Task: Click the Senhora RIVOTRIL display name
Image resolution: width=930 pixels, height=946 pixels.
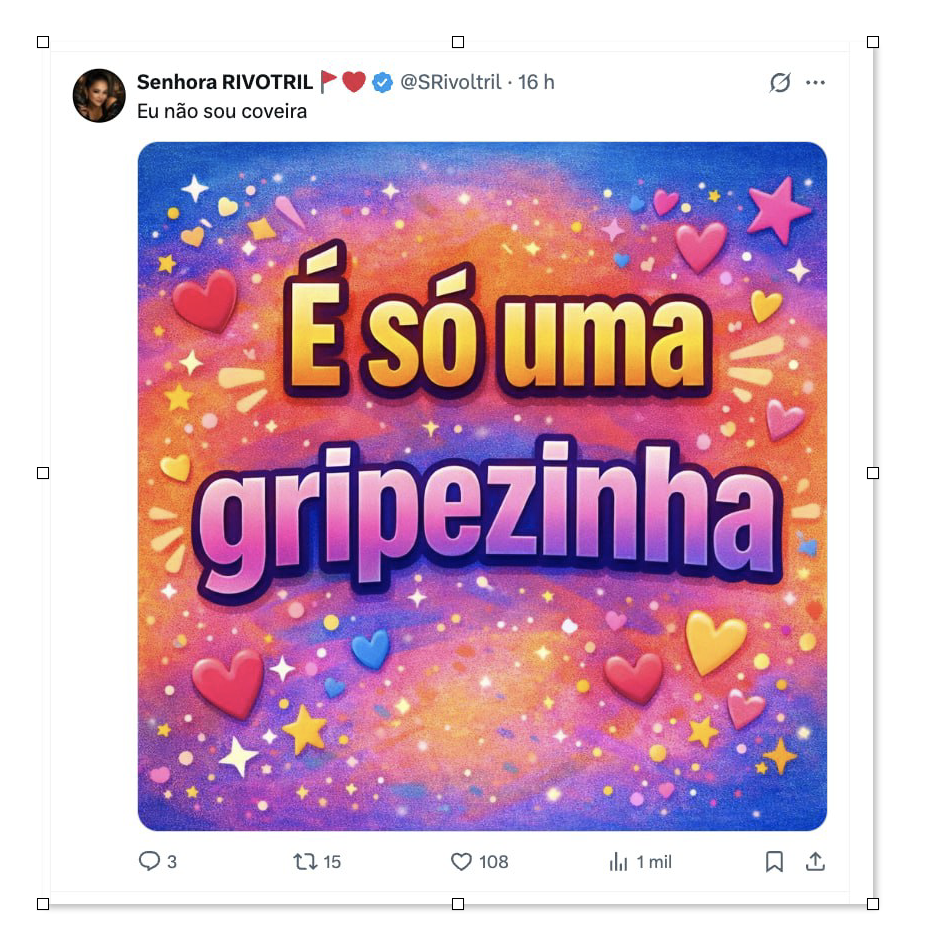Action: [x=225, y=82]
